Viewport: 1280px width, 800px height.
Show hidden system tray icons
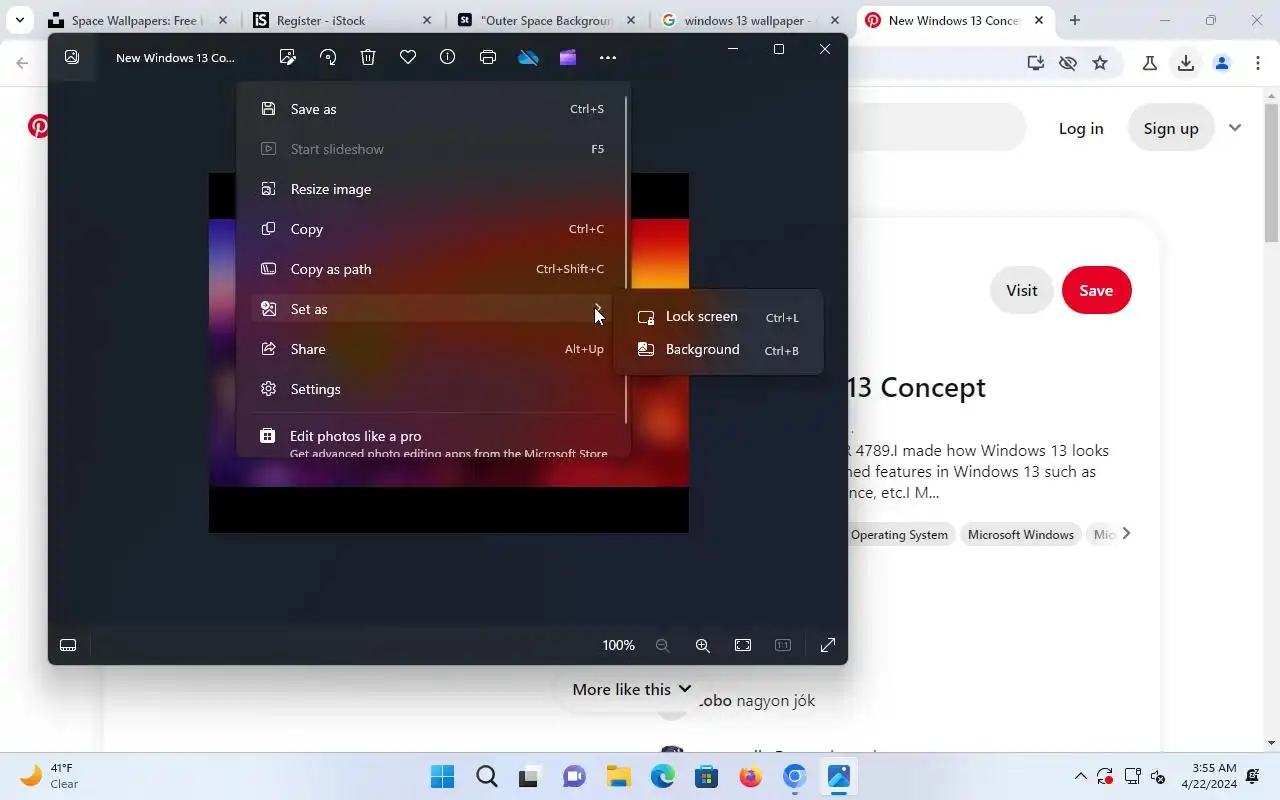pyautogui.click(x=1080, y=777)
